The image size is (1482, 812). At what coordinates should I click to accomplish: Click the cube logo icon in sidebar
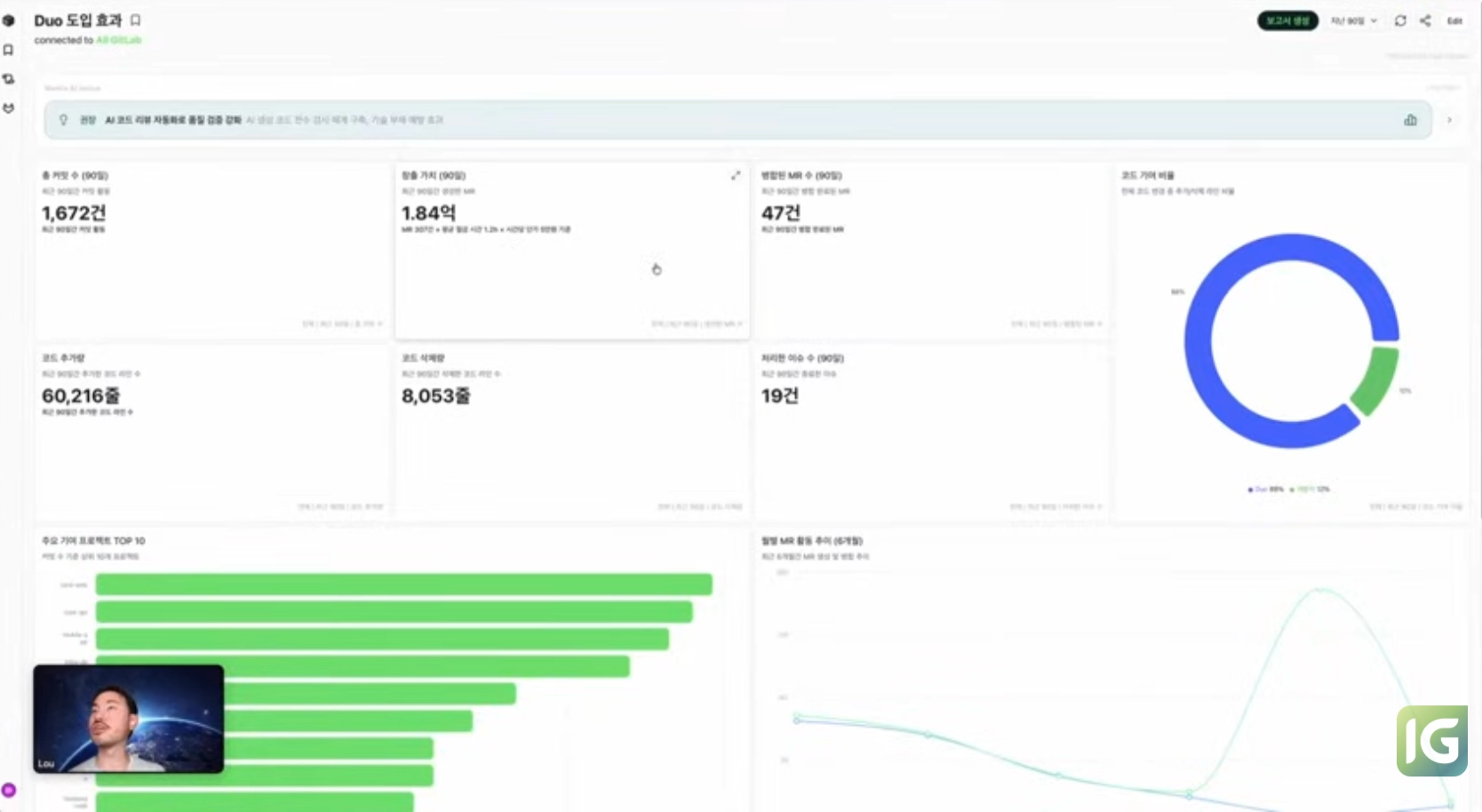(x=9, y=20)
